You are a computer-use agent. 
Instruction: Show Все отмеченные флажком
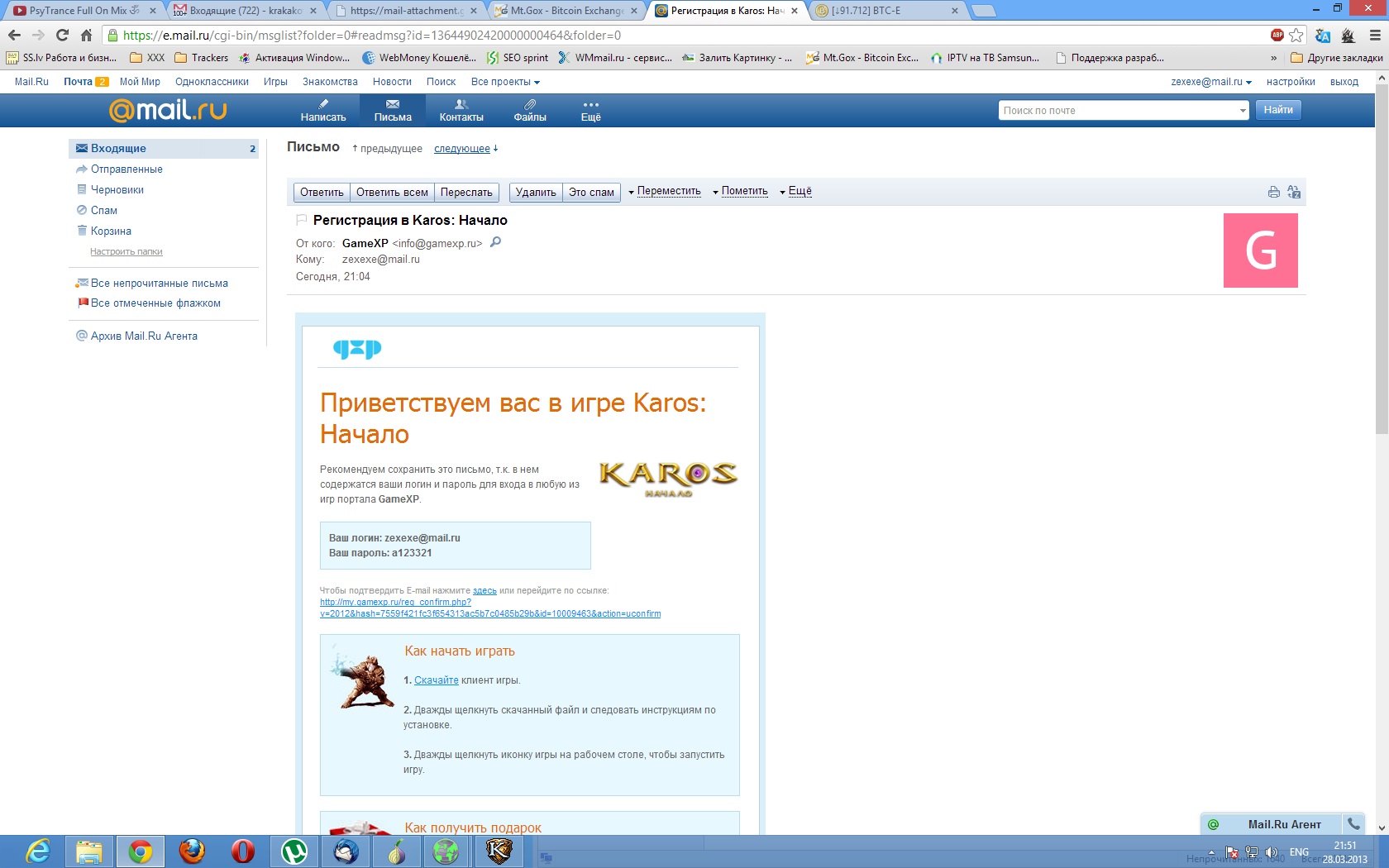point(155,303)
